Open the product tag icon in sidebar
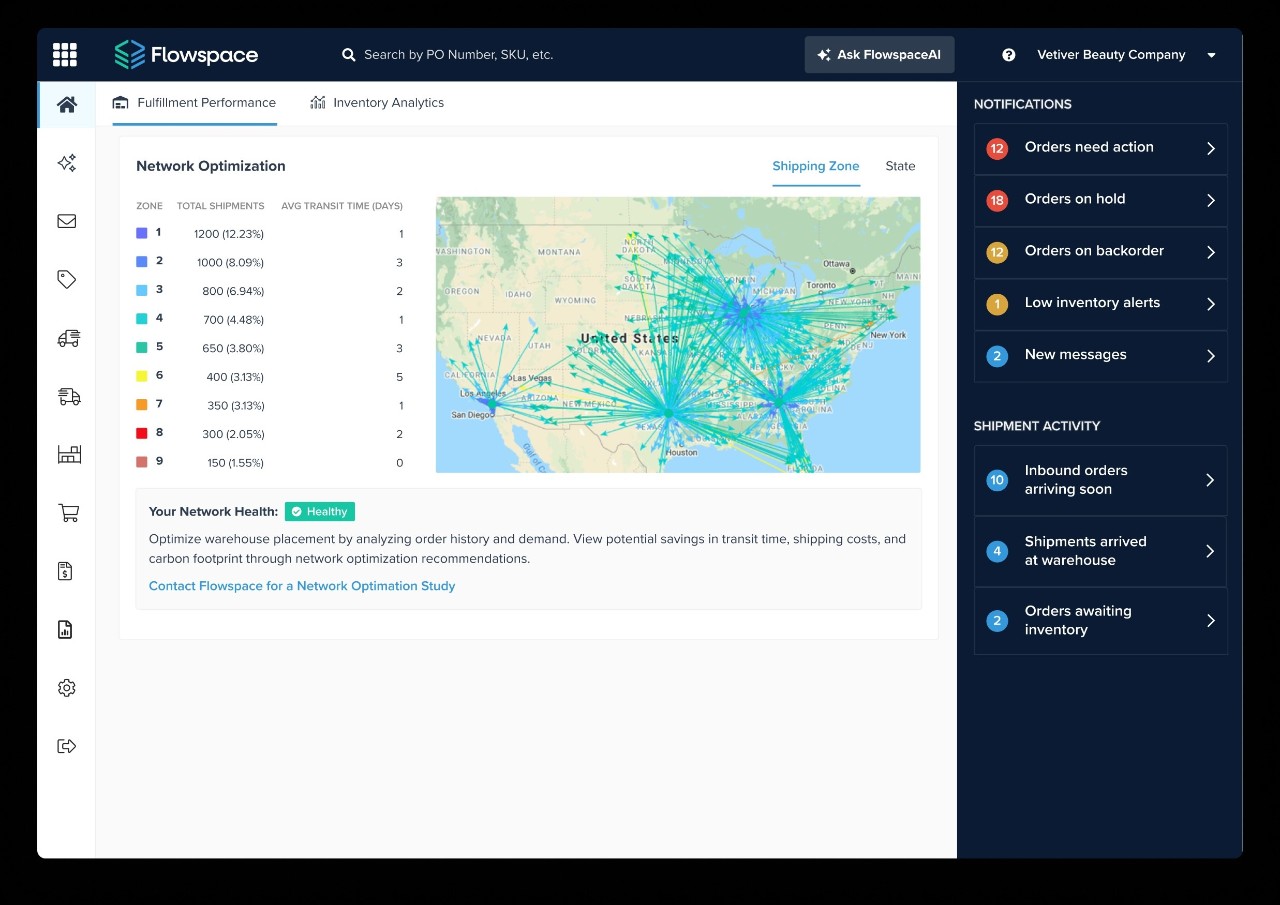Viewport: 1280px width, 905px height. tap(66, 279)
